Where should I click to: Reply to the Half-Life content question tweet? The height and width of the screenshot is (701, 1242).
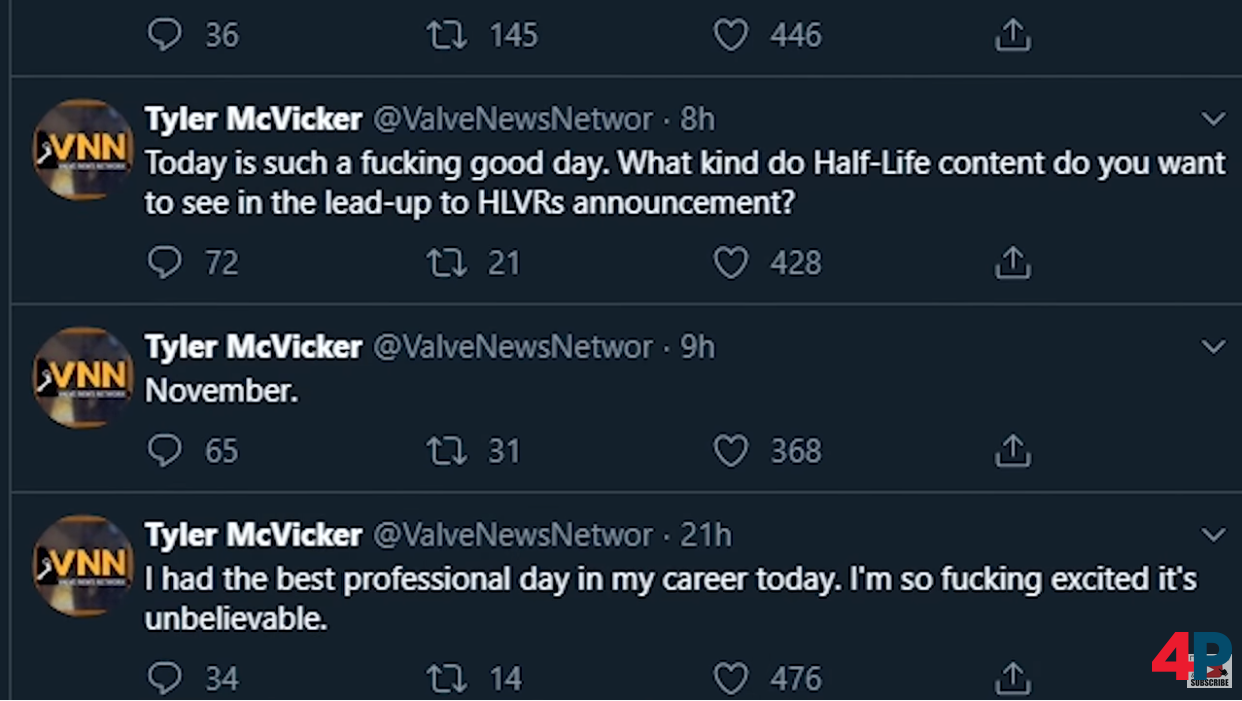tap(165, 263)
